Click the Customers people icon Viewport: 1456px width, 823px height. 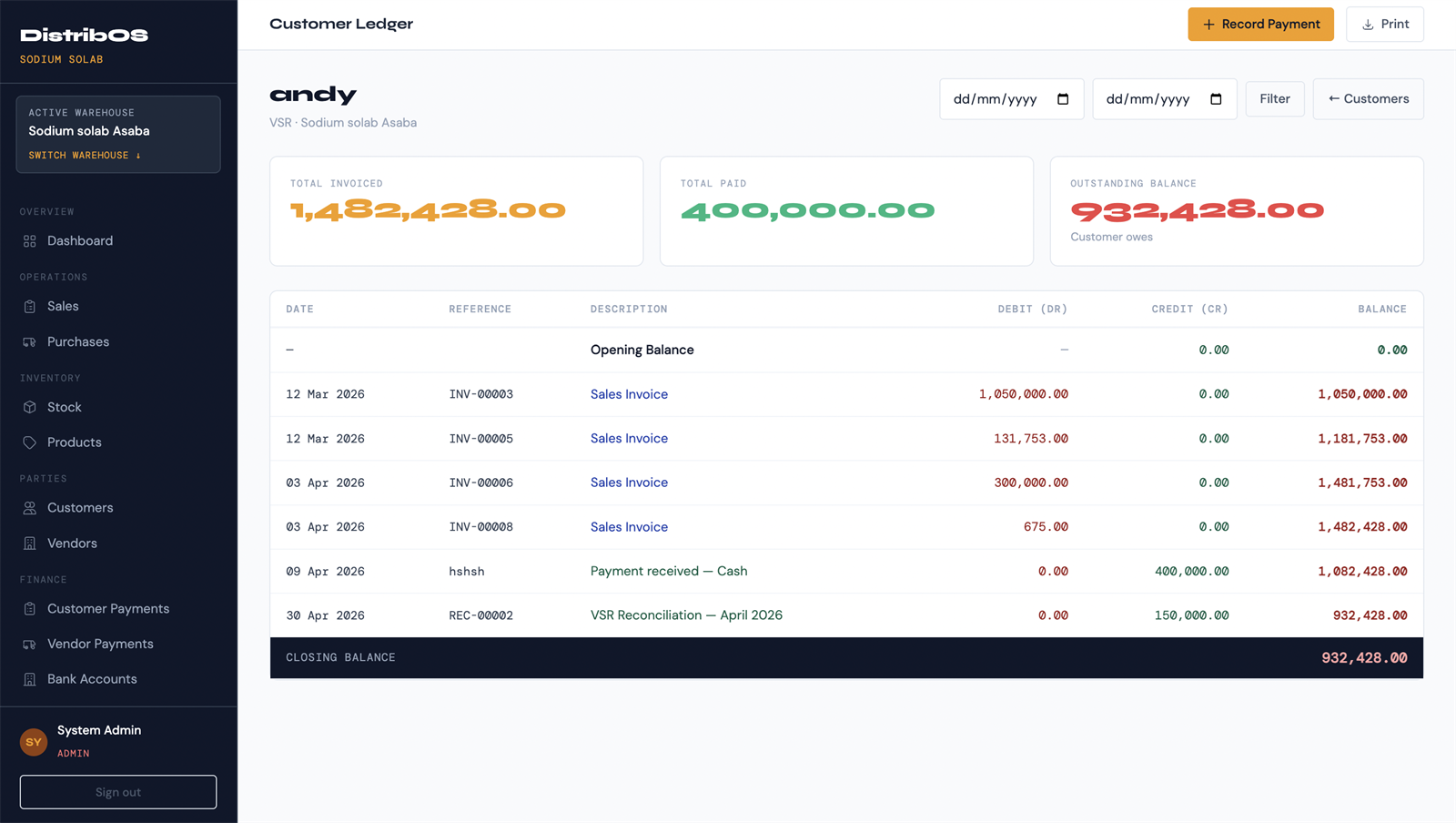30,508
